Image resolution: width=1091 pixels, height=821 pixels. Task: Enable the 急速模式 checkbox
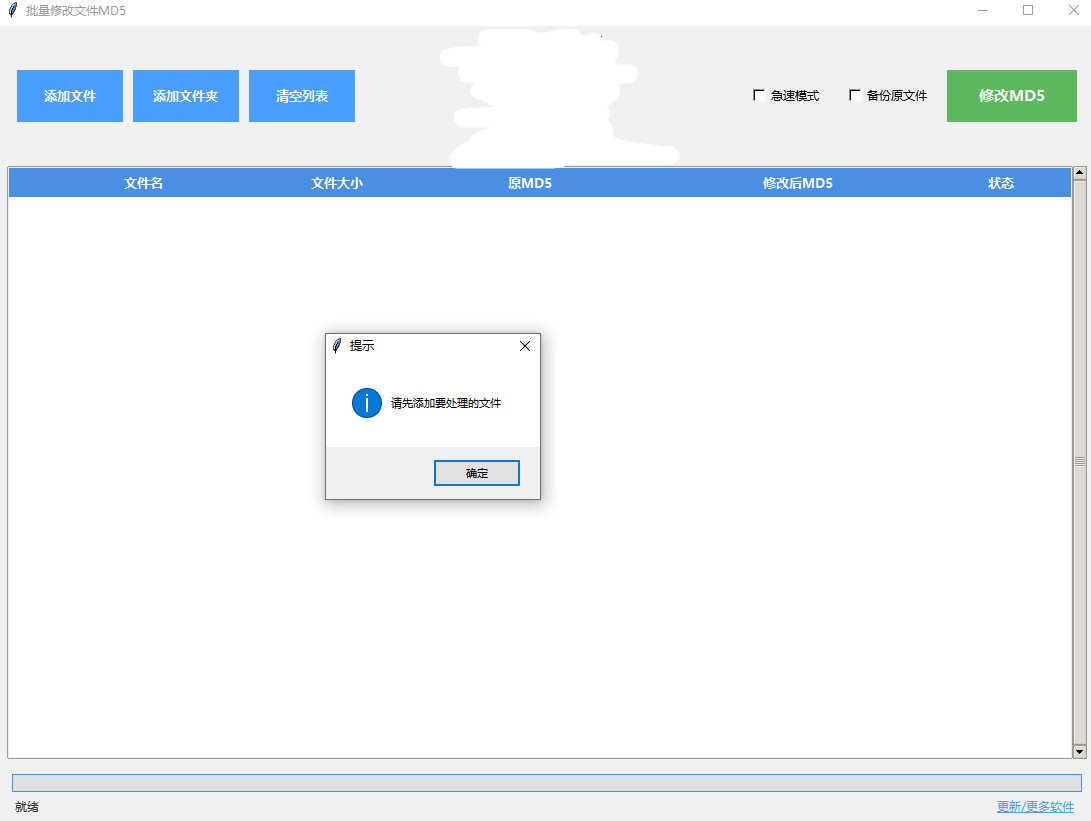[759, 96]
